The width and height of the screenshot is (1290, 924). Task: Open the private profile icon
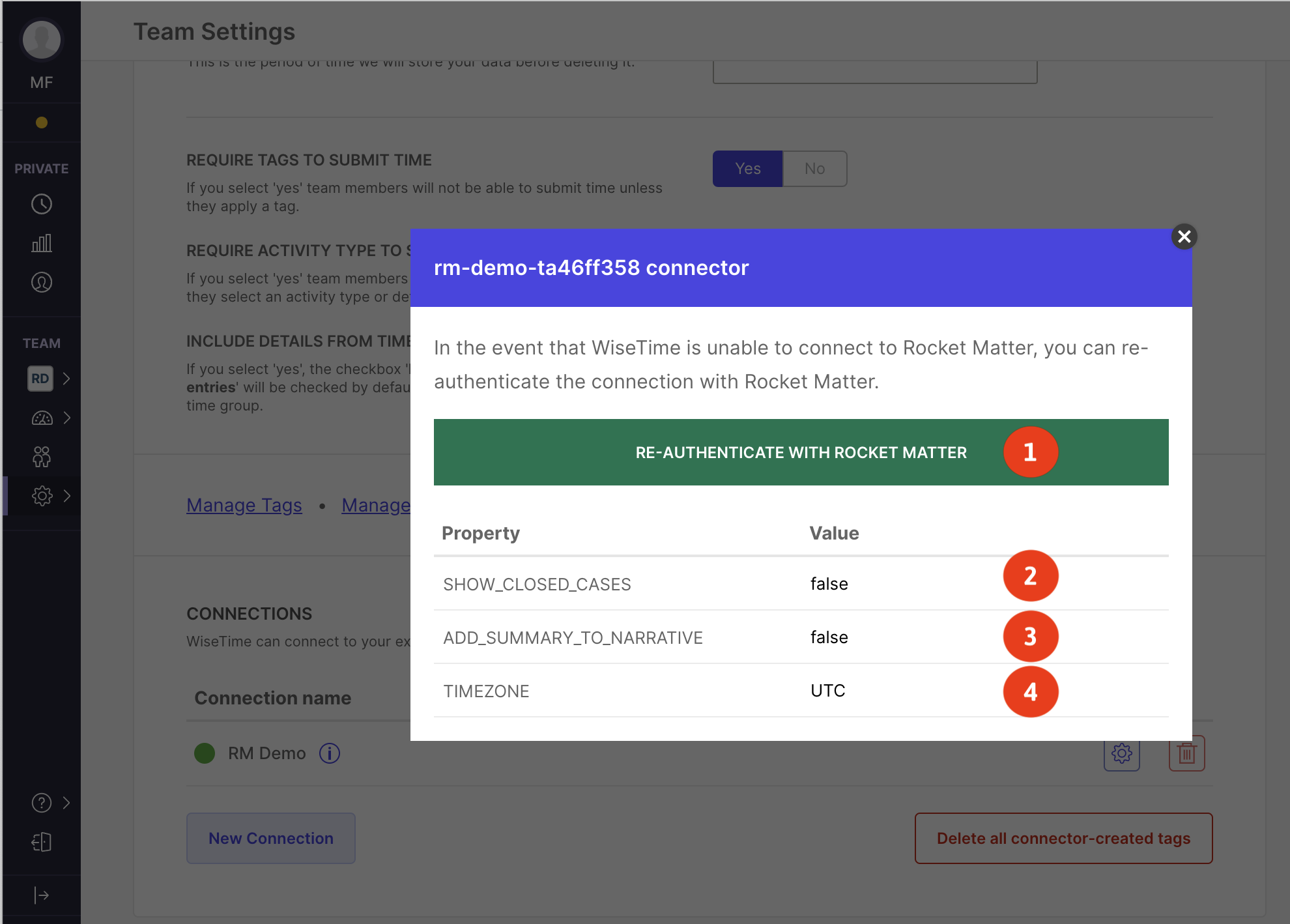(x=42, y=282)
